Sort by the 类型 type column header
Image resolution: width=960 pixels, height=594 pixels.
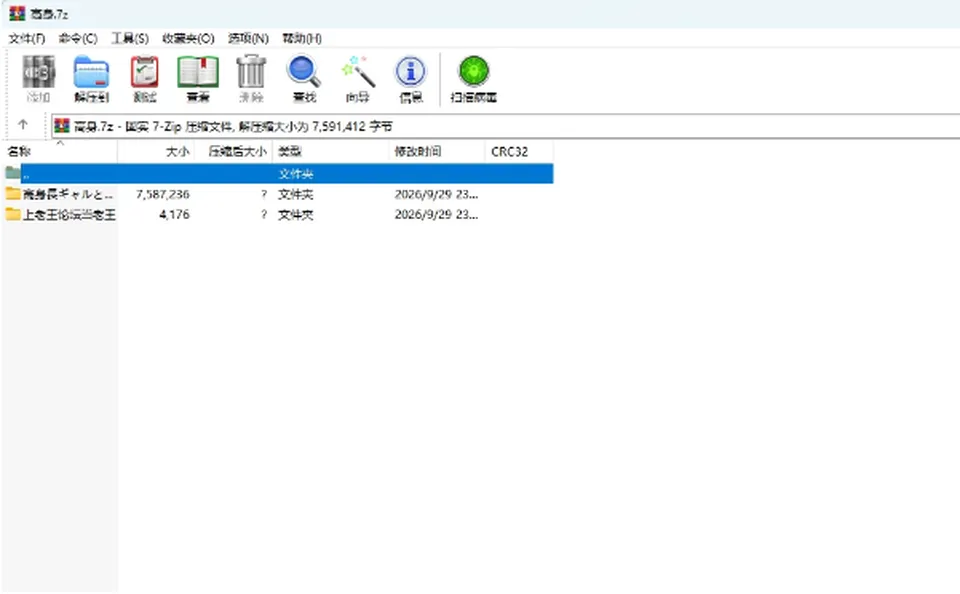(x=331, y=151)
